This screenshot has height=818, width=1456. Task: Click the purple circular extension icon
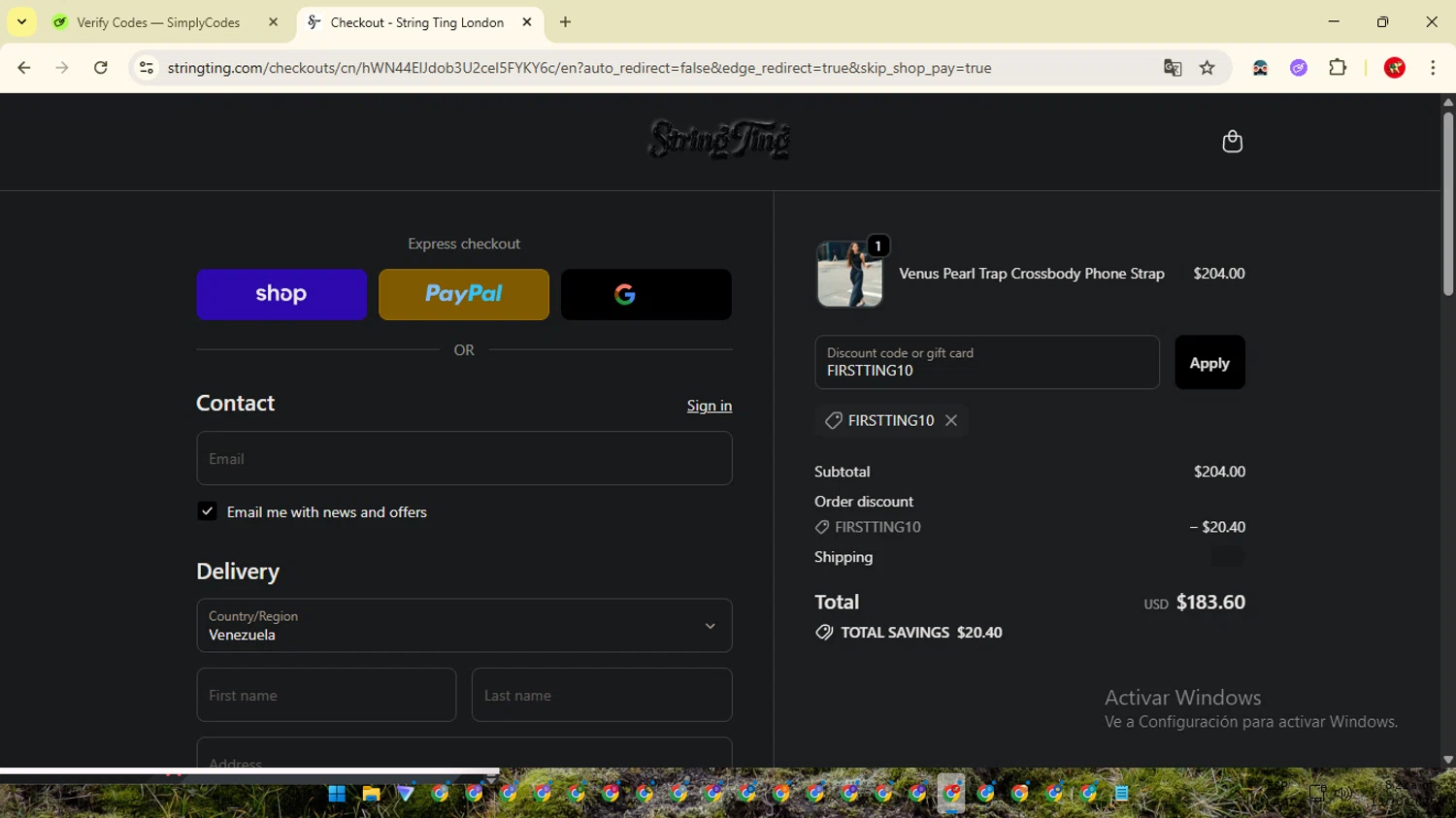click(x=1299, y=68)
